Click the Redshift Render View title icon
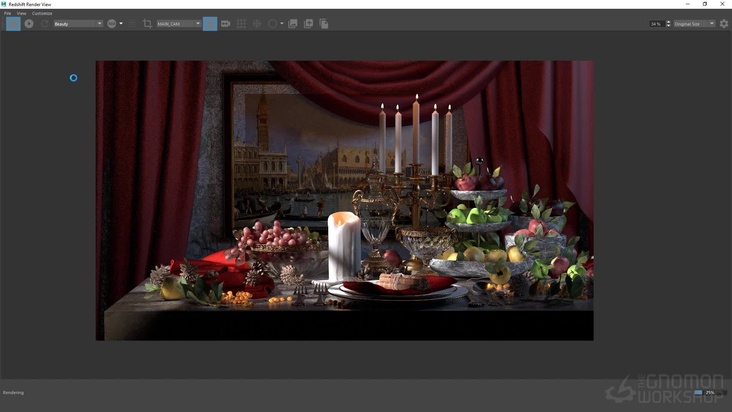This screenshot has width=732, height=412. (x=4, y=4)
